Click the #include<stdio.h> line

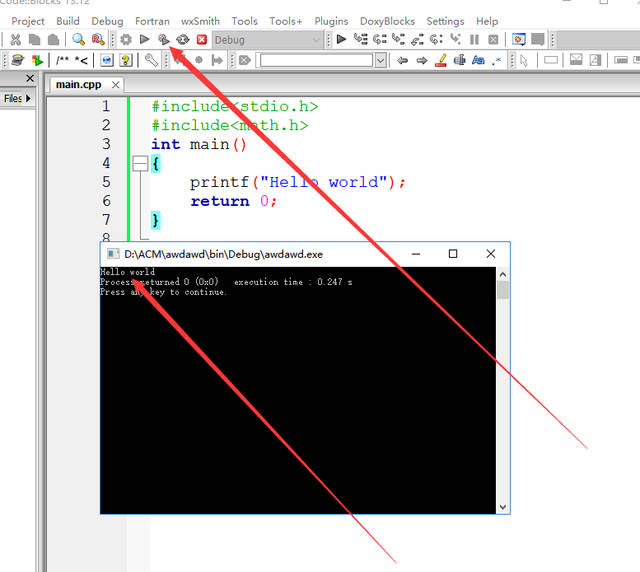[x=235, y=107]
